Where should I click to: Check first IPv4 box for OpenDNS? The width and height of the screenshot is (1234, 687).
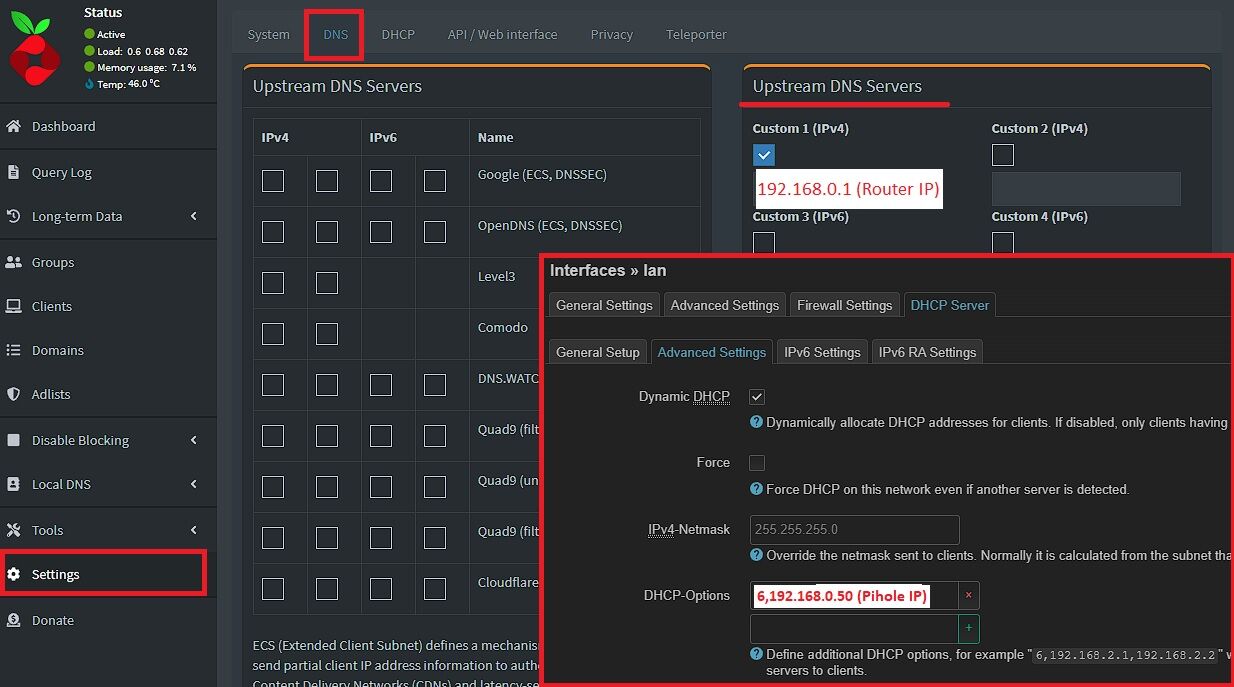point(273,232)
